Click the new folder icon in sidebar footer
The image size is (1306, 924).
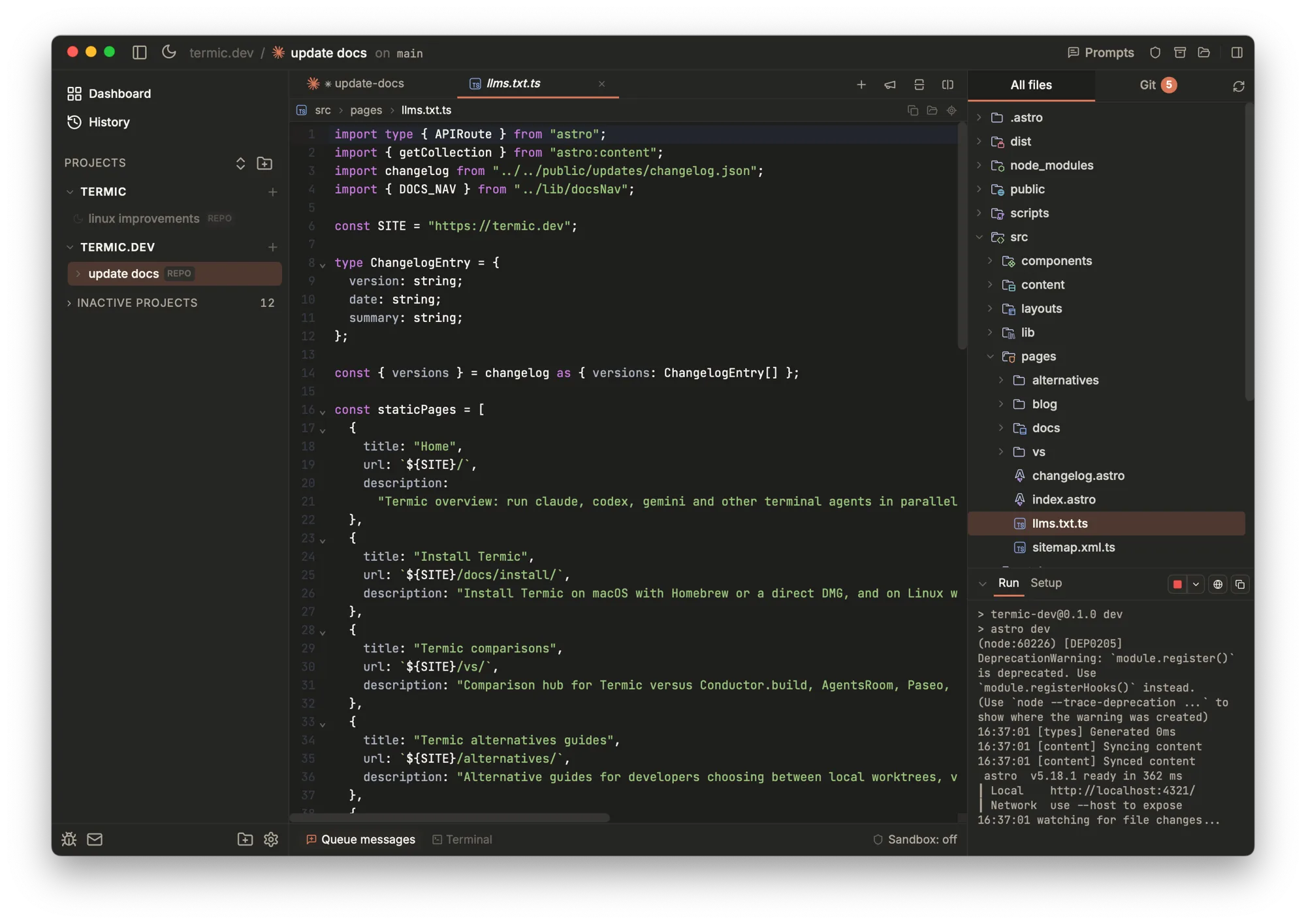[x=245, y=839]
